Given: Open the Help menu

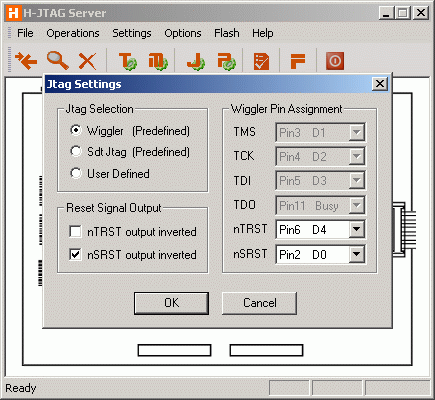Looking at the screenshot, I should [263, 33].
